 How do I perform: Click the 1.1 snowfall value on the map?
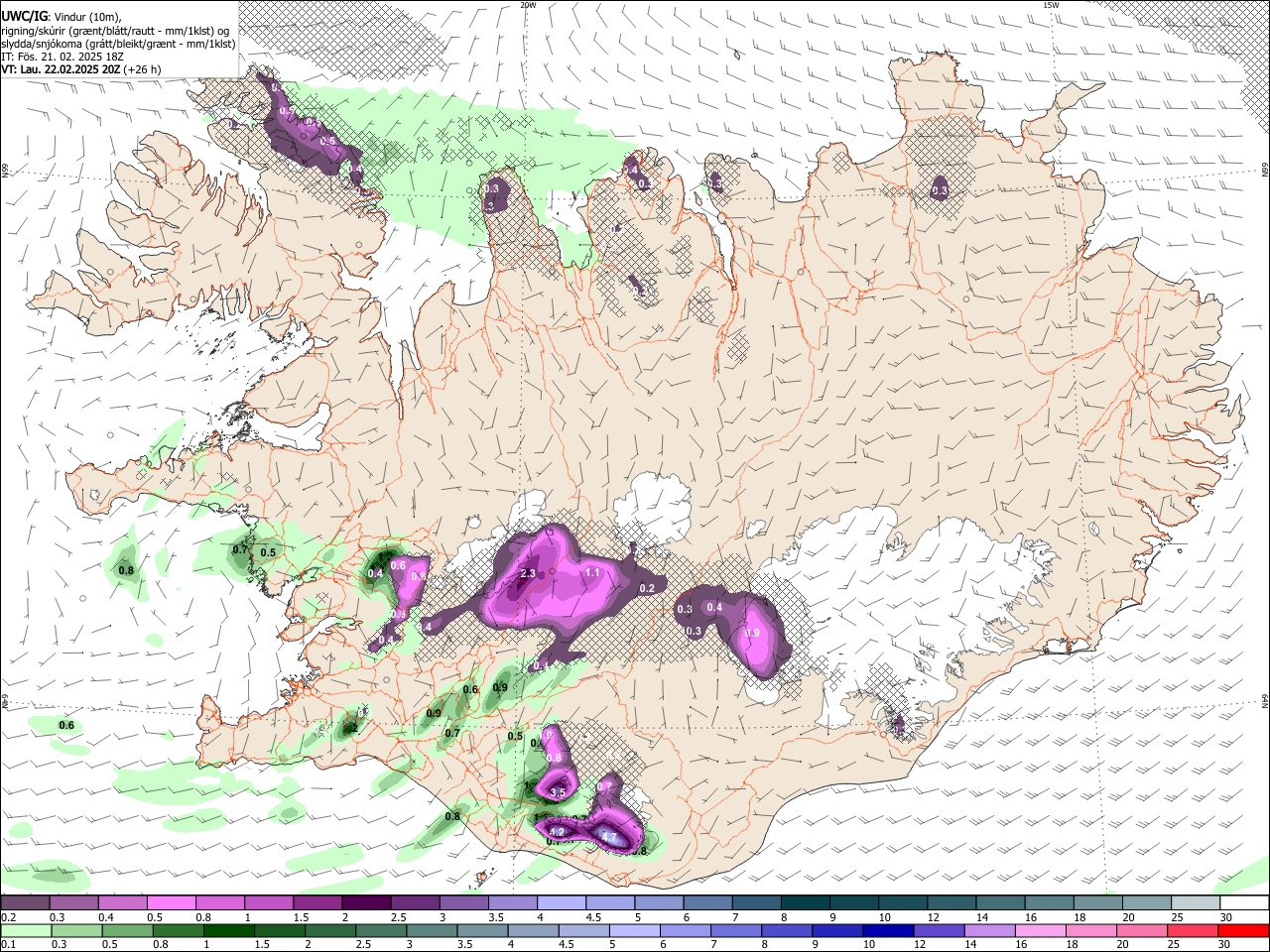coord(592,572)
